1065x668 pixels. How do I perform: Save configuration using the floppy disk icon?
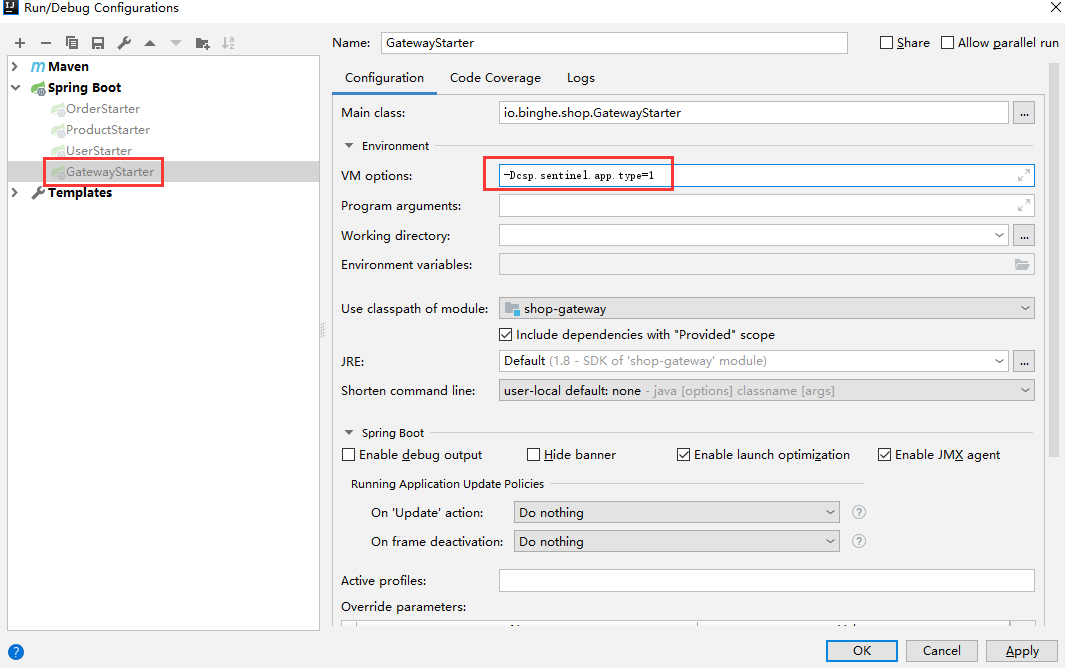tap(98, 43)
